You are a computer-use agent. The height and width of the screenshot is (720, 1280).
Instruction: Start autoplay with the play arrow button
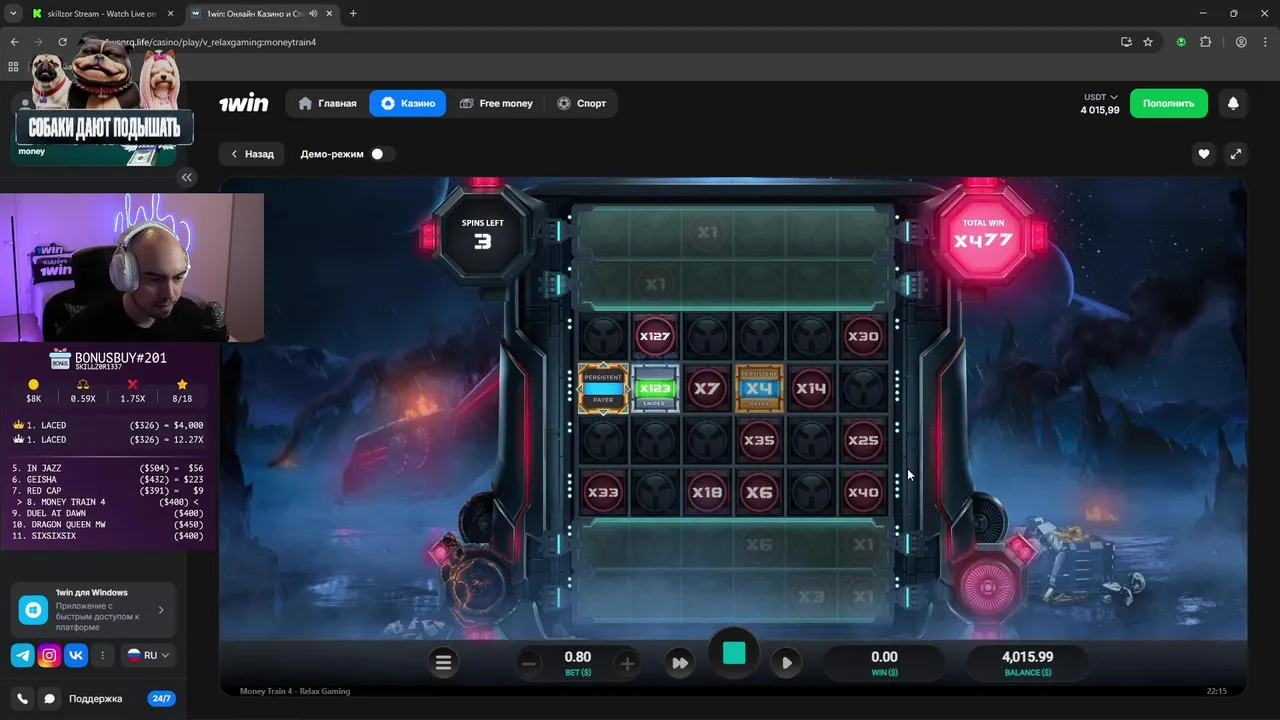pyautogui.click(x=787, y=662)
